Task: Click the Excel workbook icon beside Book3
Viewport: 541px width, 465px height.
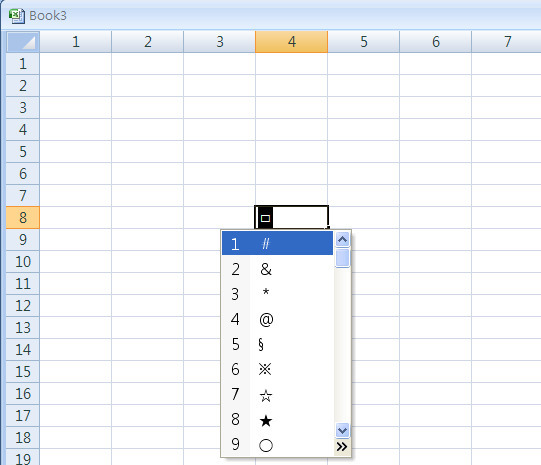Action: [17, 16]
